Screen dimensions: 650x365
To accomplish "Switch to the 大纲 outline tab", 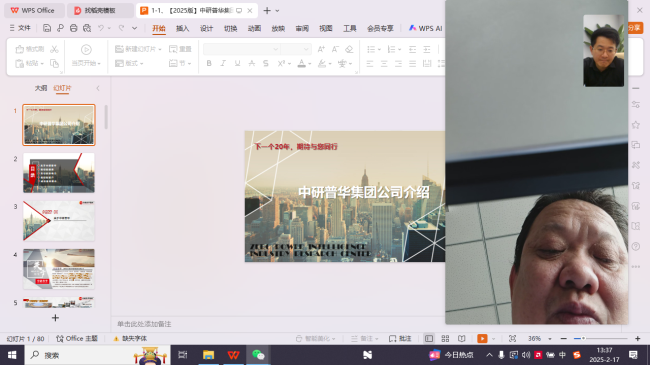I will click(41, 88).
